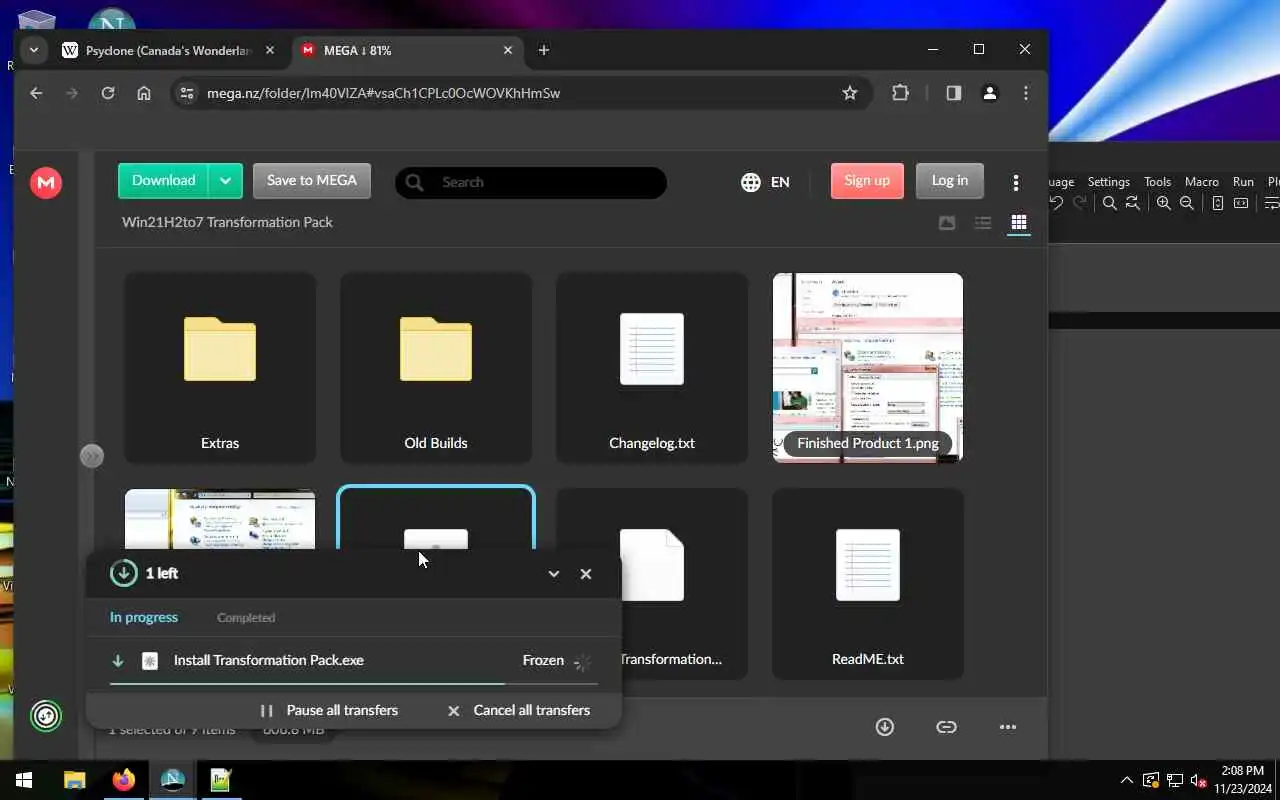Screen dimensions: 1280x800
Task: Open the bottom bar more options ellipsis
Action: tap(1008, 727)
